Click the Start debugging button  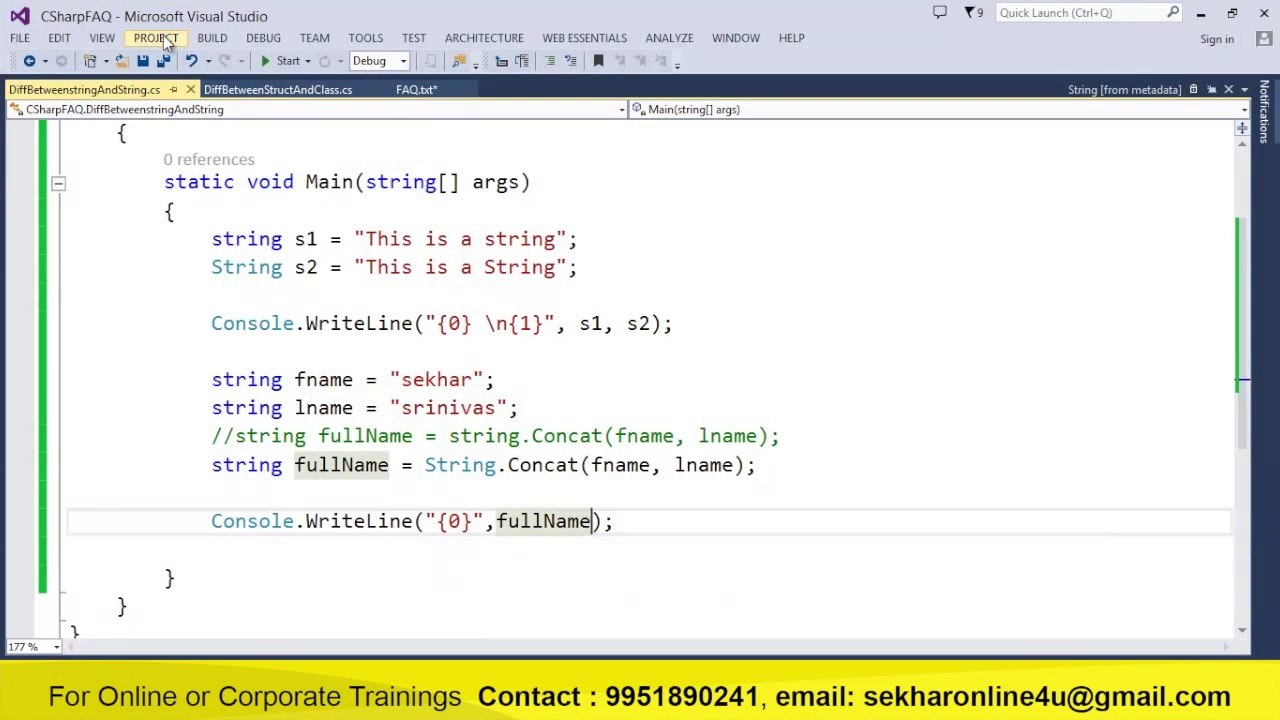coord(280,61)
